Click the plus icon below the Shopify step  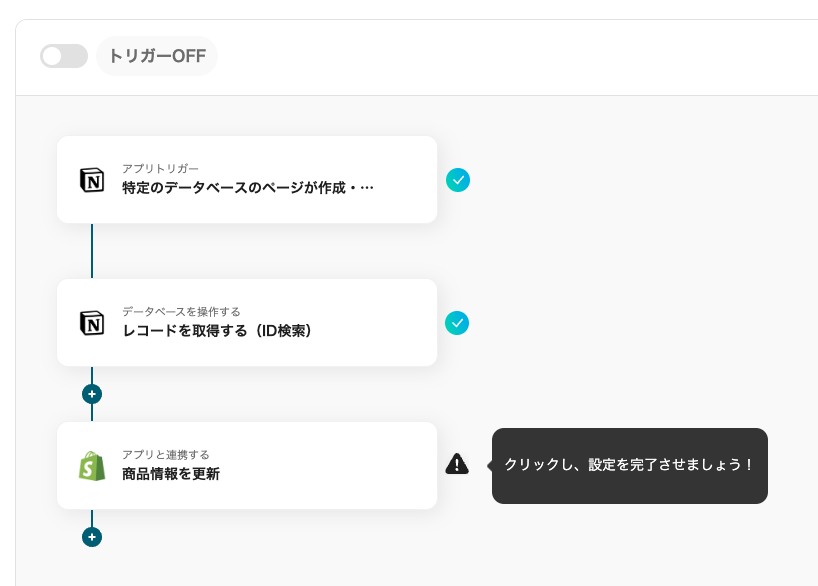tap(91, 536)
